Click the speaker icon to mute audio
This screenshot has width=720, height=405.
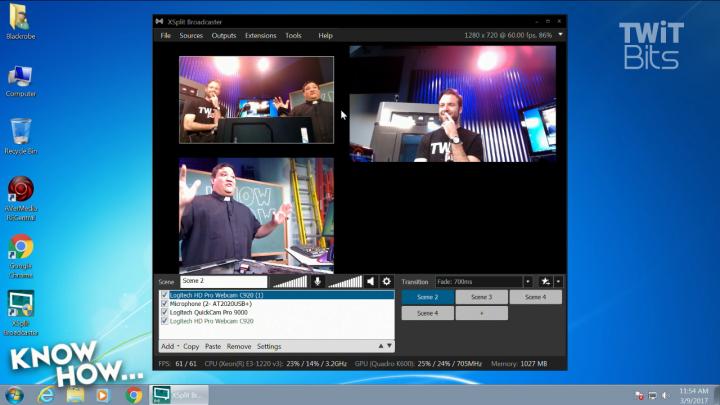[370, 282]
